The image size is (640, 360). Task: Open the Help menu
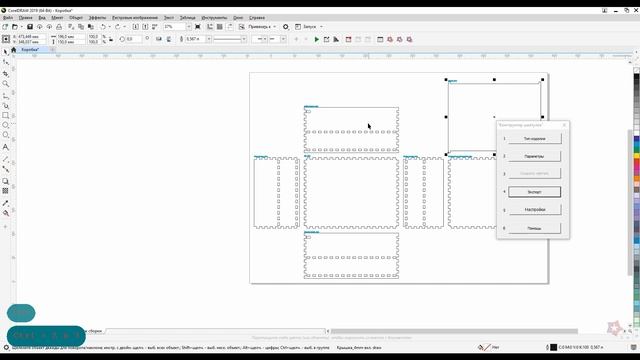[x=257, y=18]
